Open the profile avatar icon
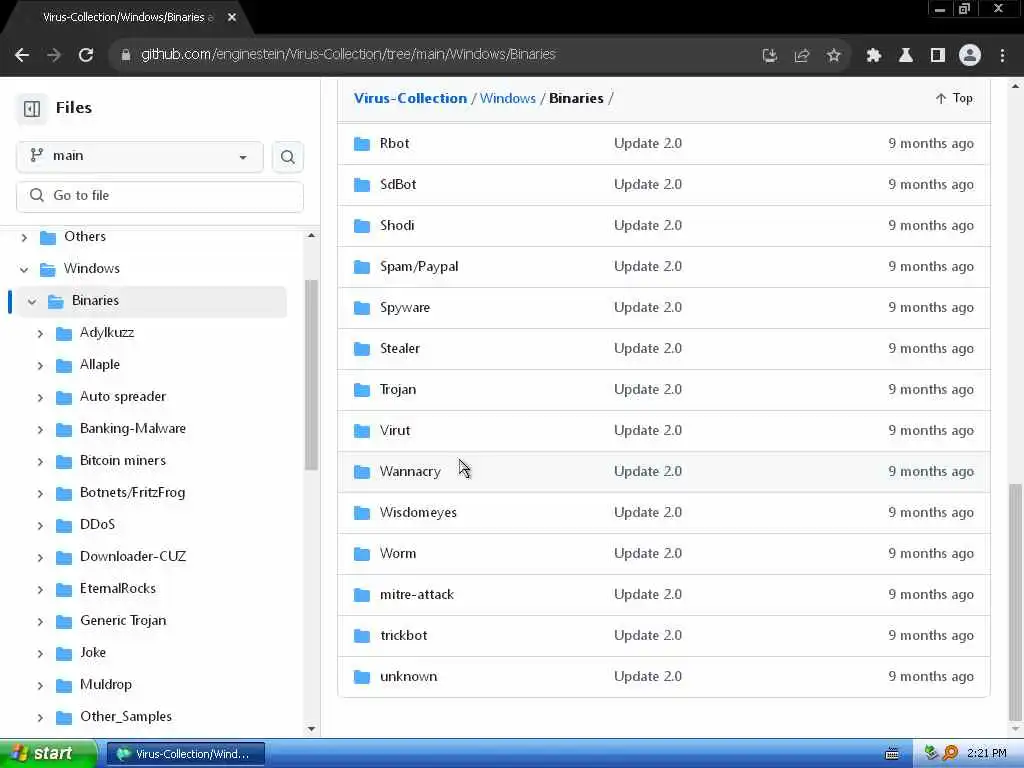The image size is (1024, 768). [x=970, y=56]
